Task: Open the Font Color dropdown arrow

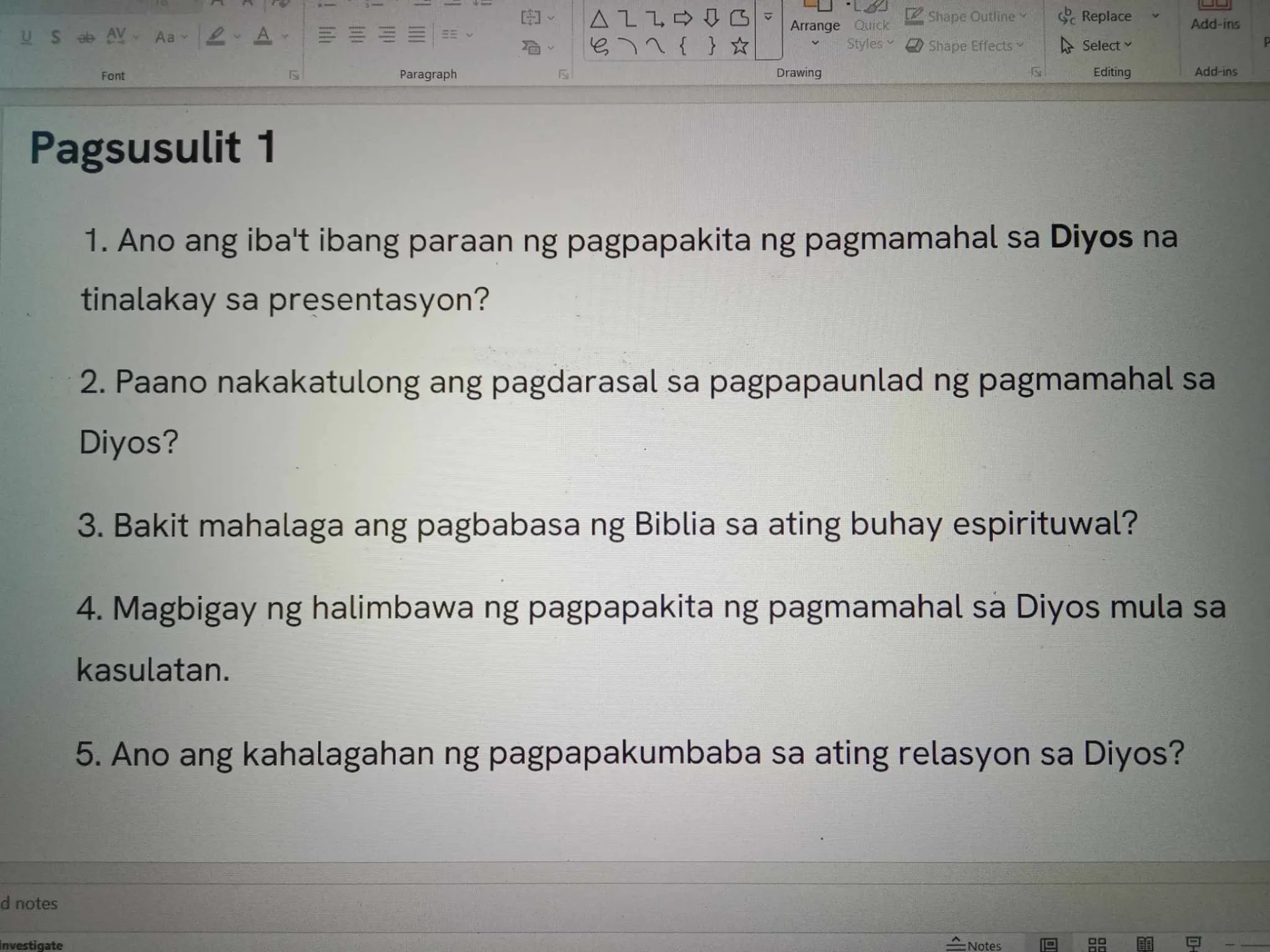Action: [x=284, y=37]
